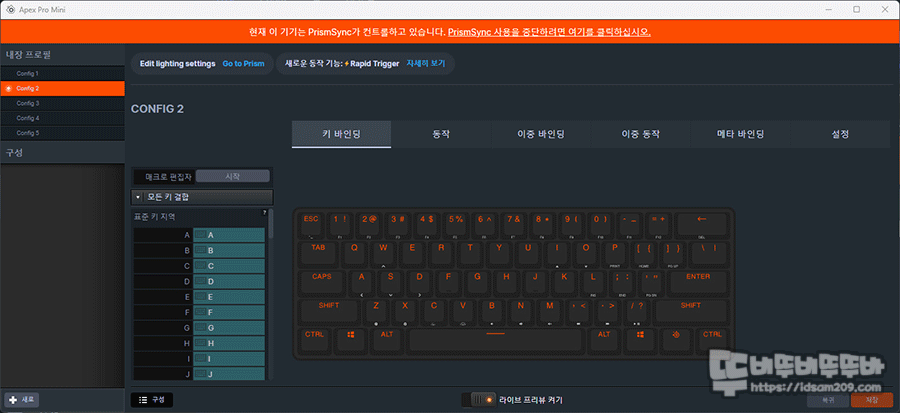The height and width of the screenshot is (413, 900).
Task: Select Config 5 profile
Action: pyautogui.click(x=62, y=133)
